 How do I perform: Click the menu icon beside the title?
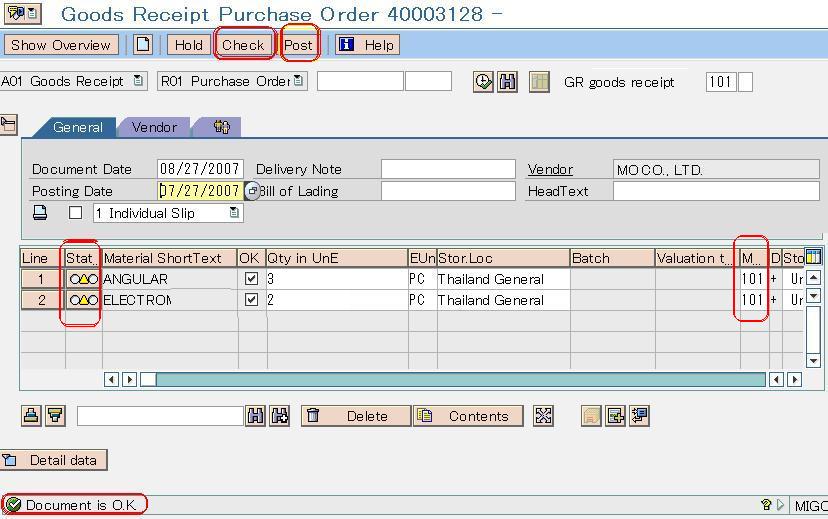[x=22, y=13]
